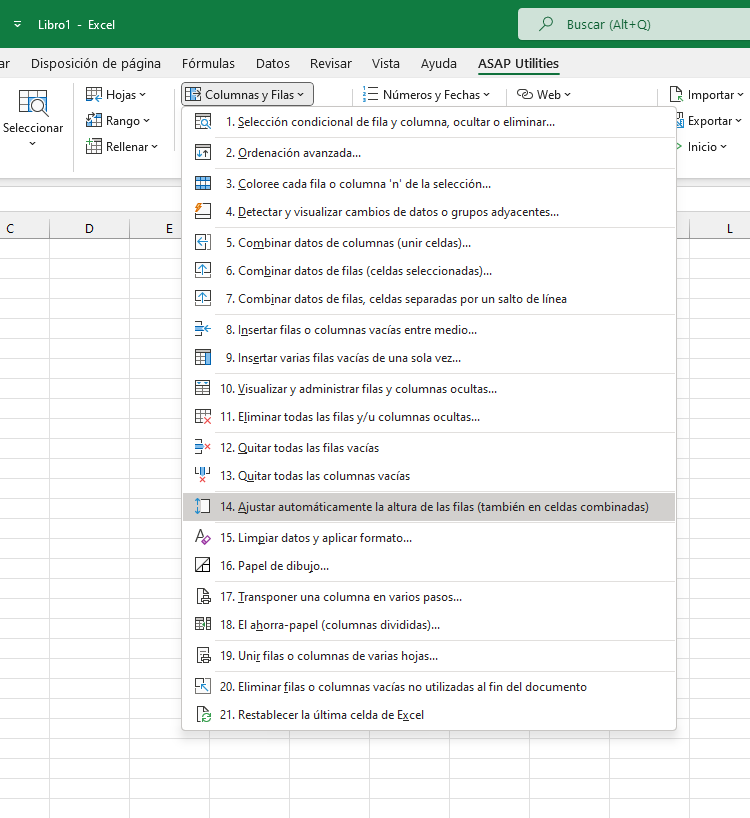Choose Insertar varias filas vacías de una vez
The height and width of the screenshot is (818, 750).
[x=429, y=358]
